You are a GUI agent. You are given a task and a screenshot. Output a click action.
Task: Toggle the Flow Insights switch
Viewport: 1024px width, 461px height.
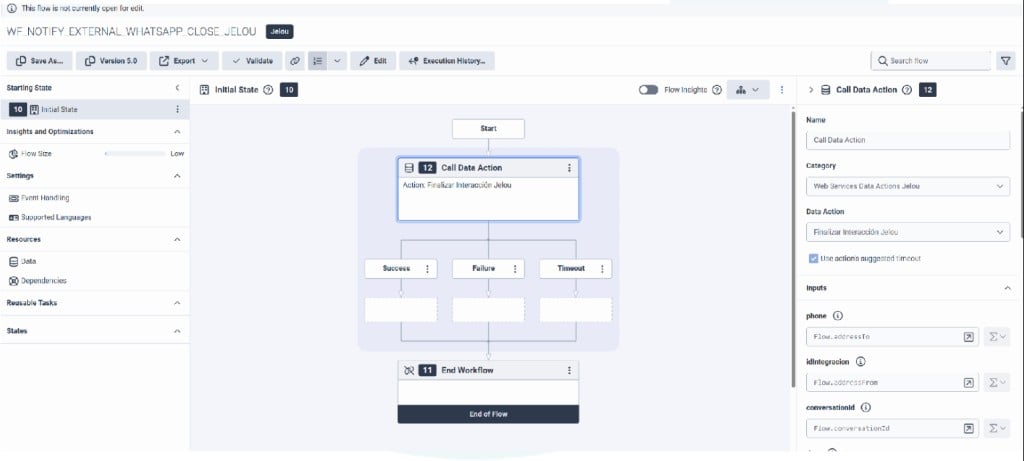coord(648,90)
